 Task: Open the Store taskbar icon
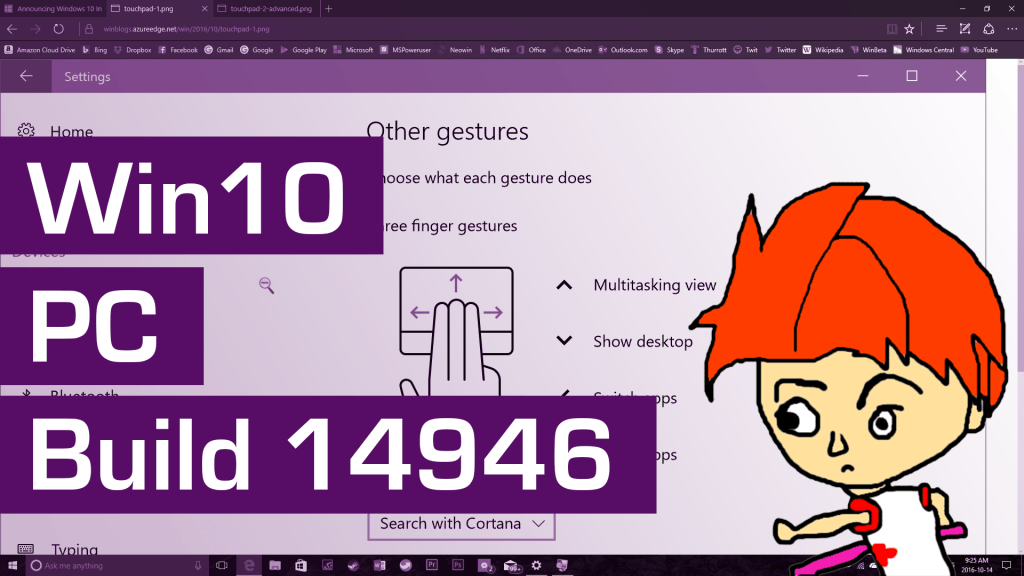[x=300, y=566]
